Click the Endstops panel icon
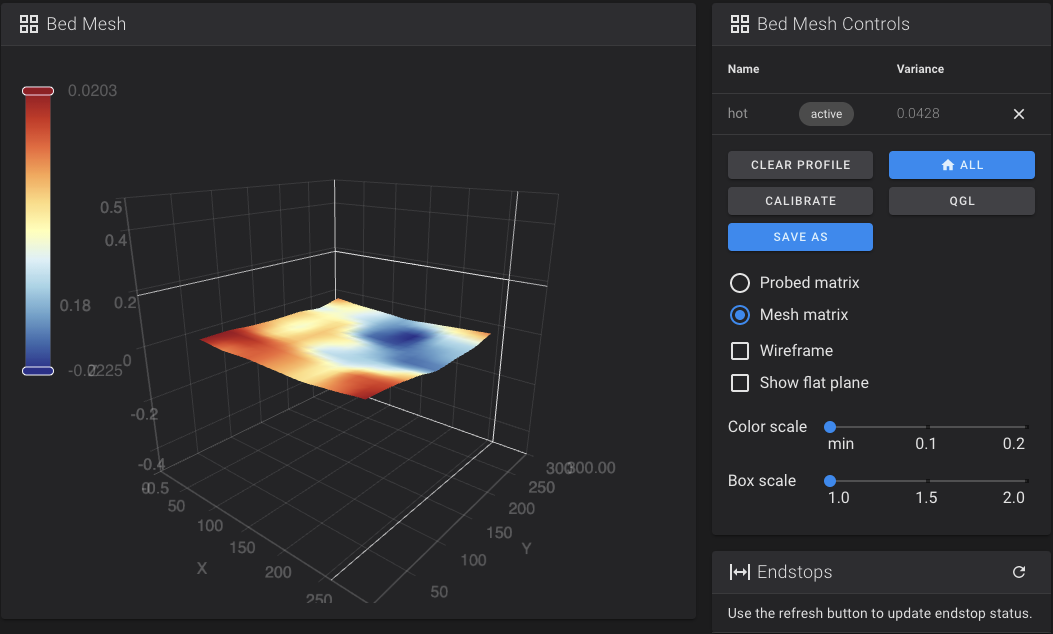1053x634 pixels. (740, 572)
